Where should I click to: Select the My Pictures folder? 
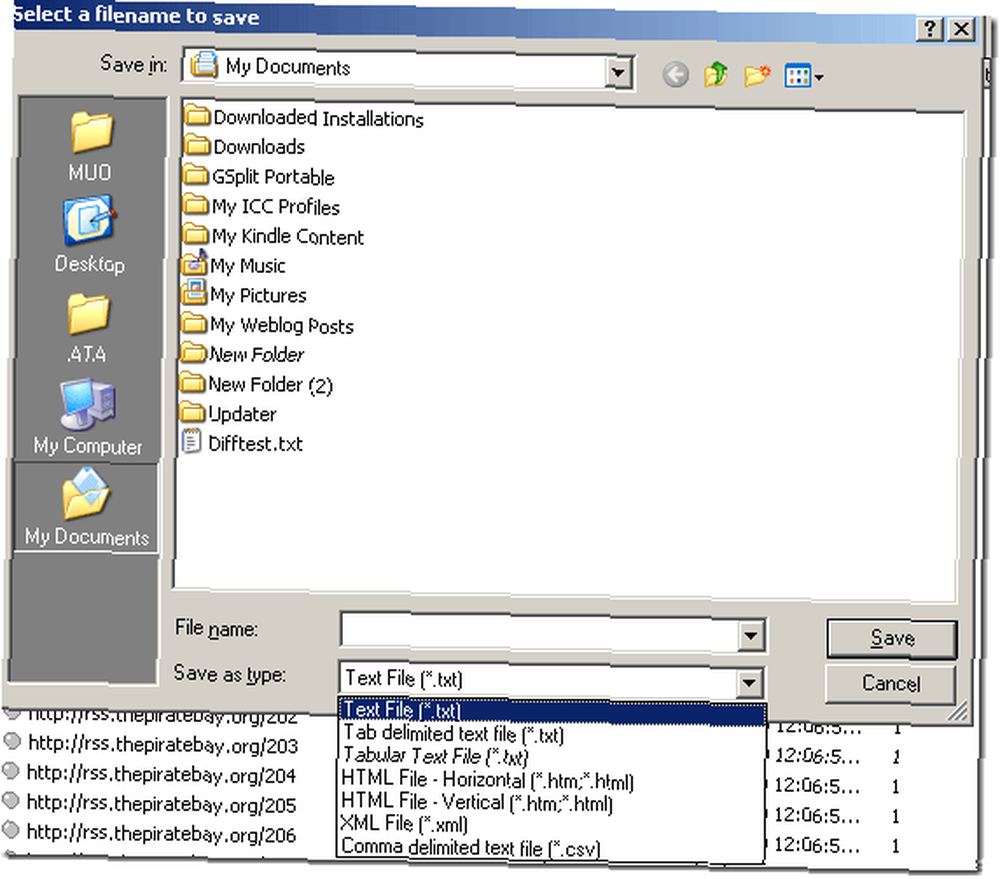[x=244, y=295]
